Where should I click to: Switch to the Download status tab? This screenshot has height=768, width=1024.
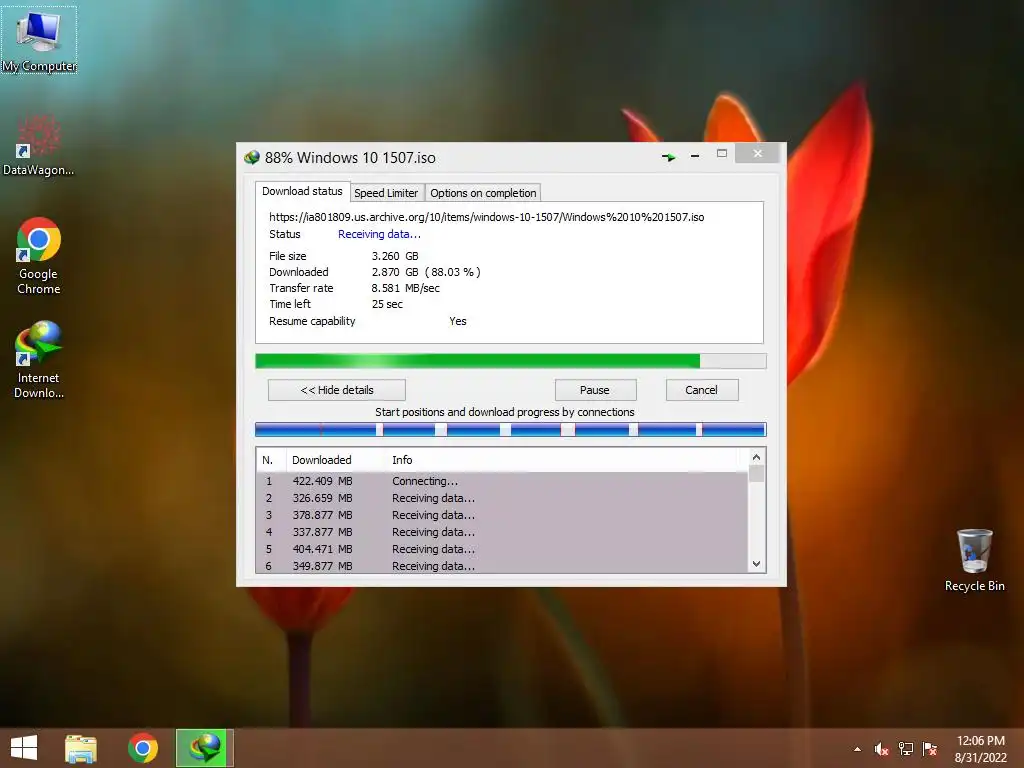[302, 191]
